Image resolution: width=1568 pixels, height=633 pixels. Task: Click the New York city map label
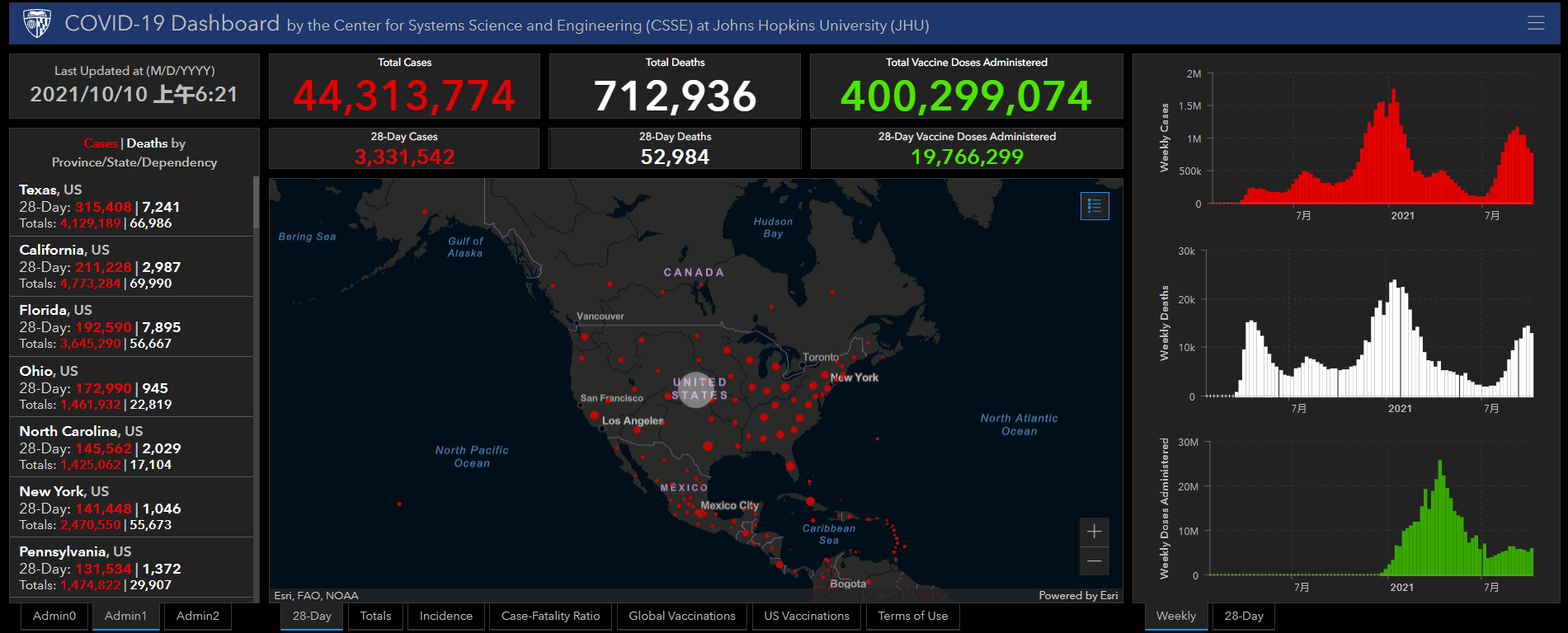coord(855,377)
